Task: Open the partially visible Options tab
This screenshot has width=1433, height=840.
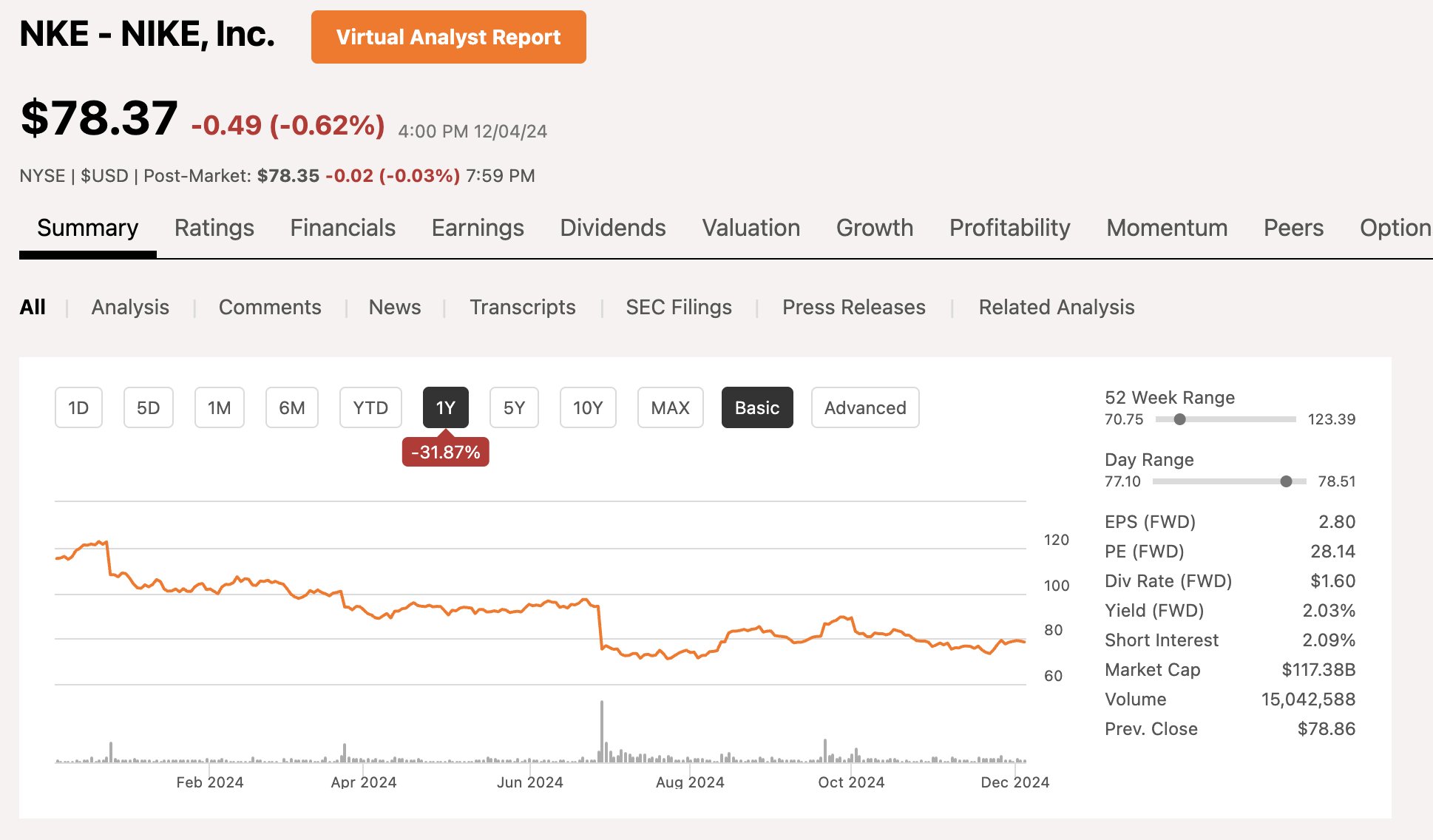Action: (x=1395, y=228)
